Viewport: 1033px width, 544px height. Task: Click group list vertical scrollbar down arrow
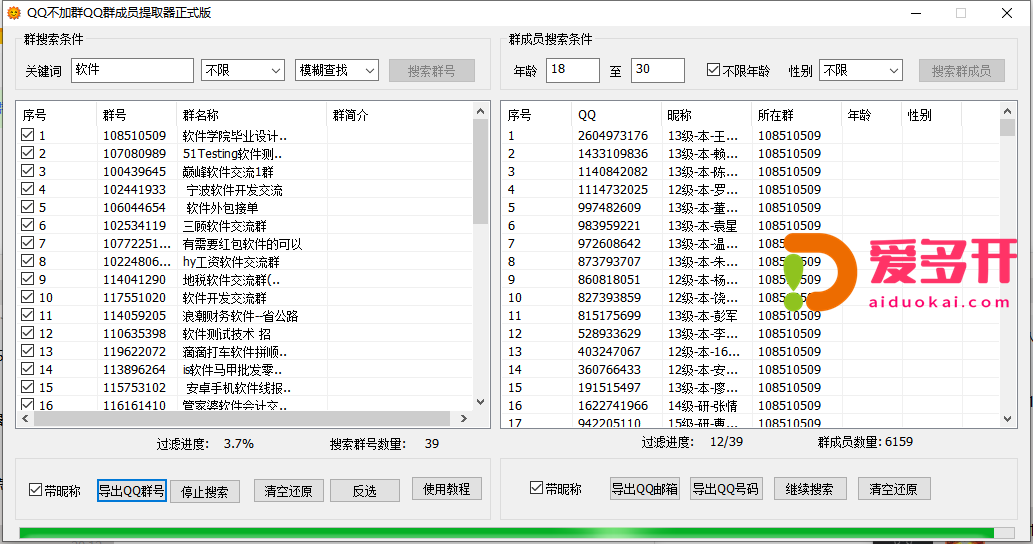pyautogui.click(x=480, y=402)
